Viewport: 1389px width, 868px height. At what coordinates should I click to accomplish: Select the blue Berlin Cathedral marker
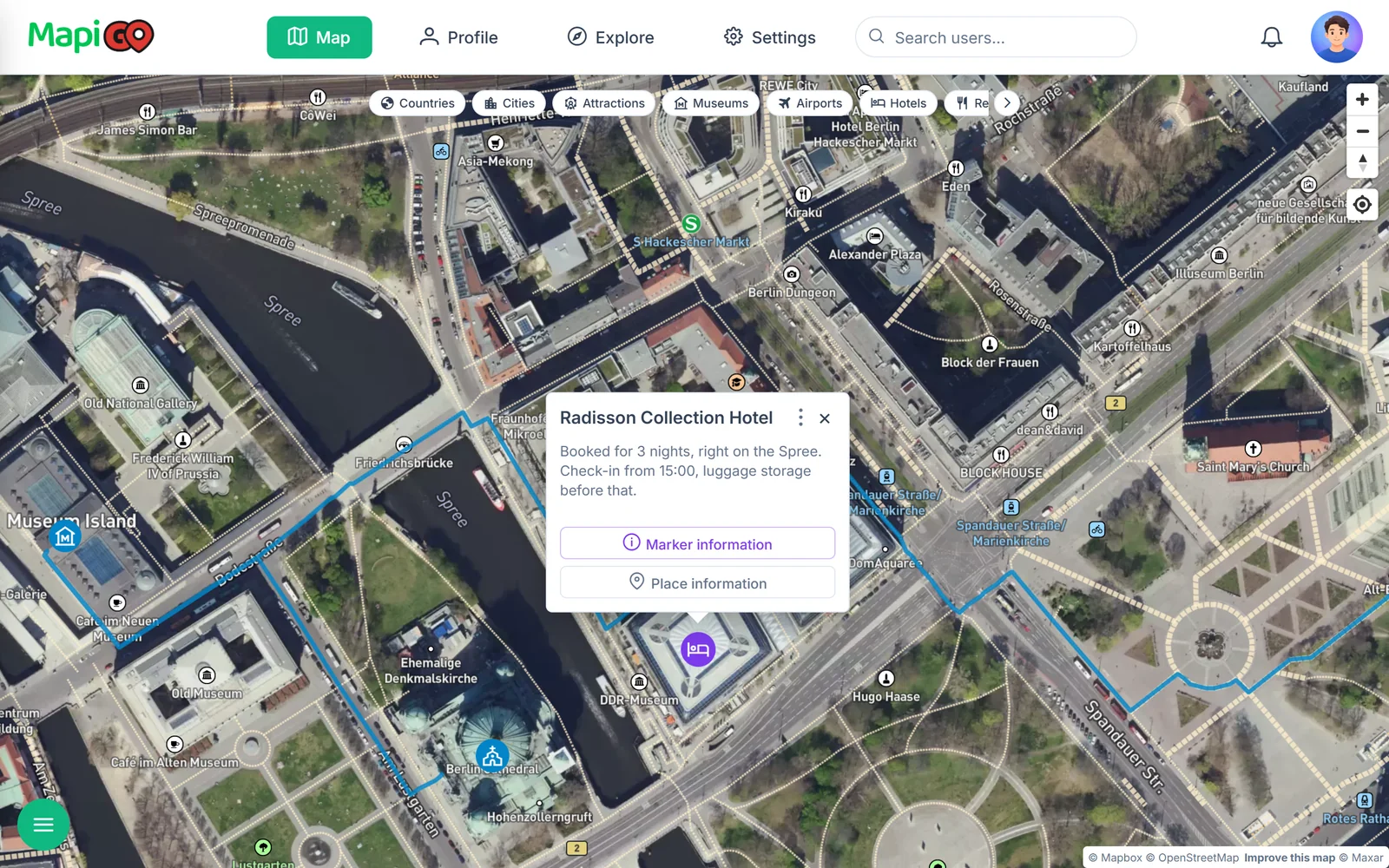click(x=492, y=757)
